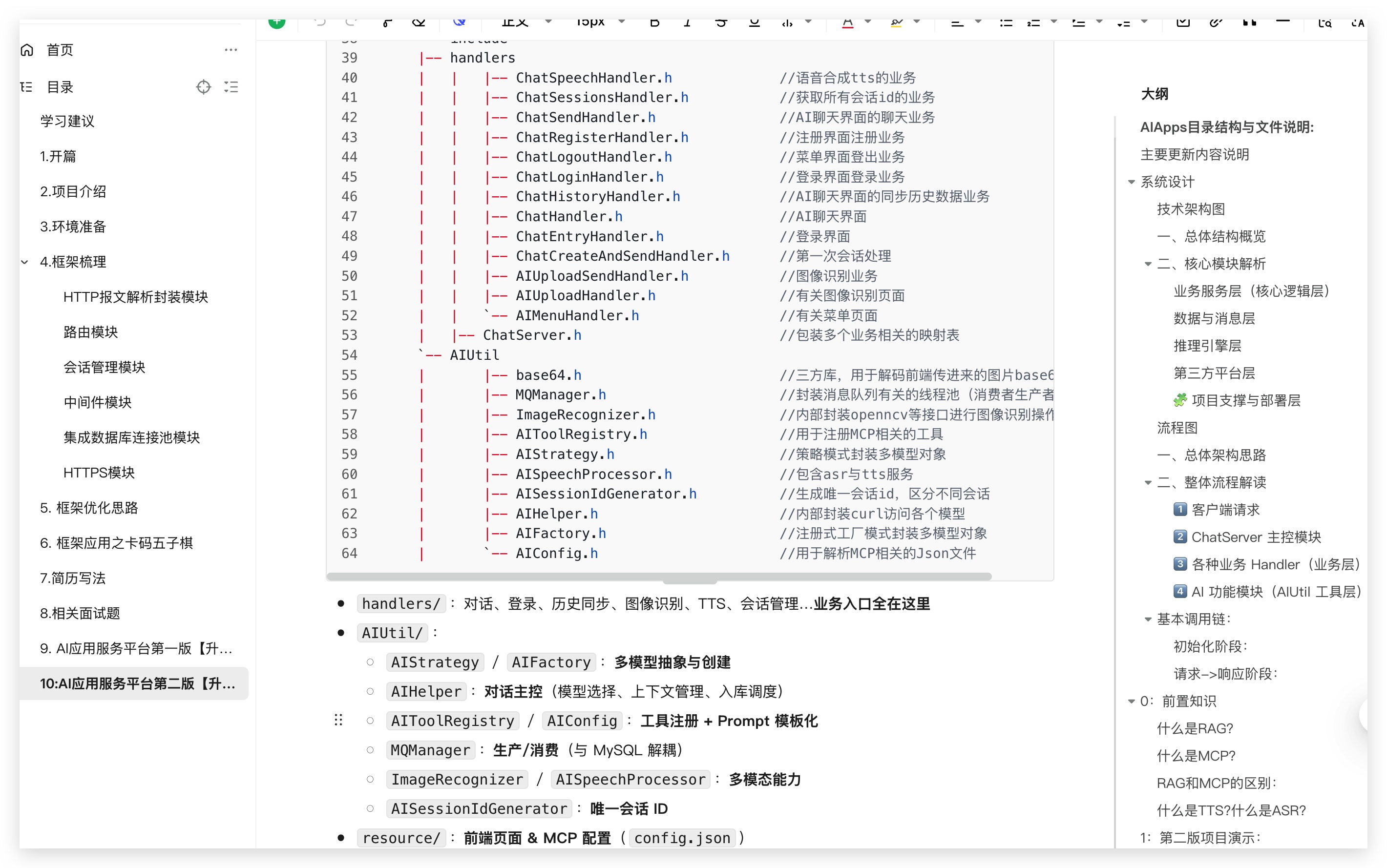Screen dimensions: 1387x868
Task: Open the 7.简历写法 directory entry
Action: [x=73, y=578]
